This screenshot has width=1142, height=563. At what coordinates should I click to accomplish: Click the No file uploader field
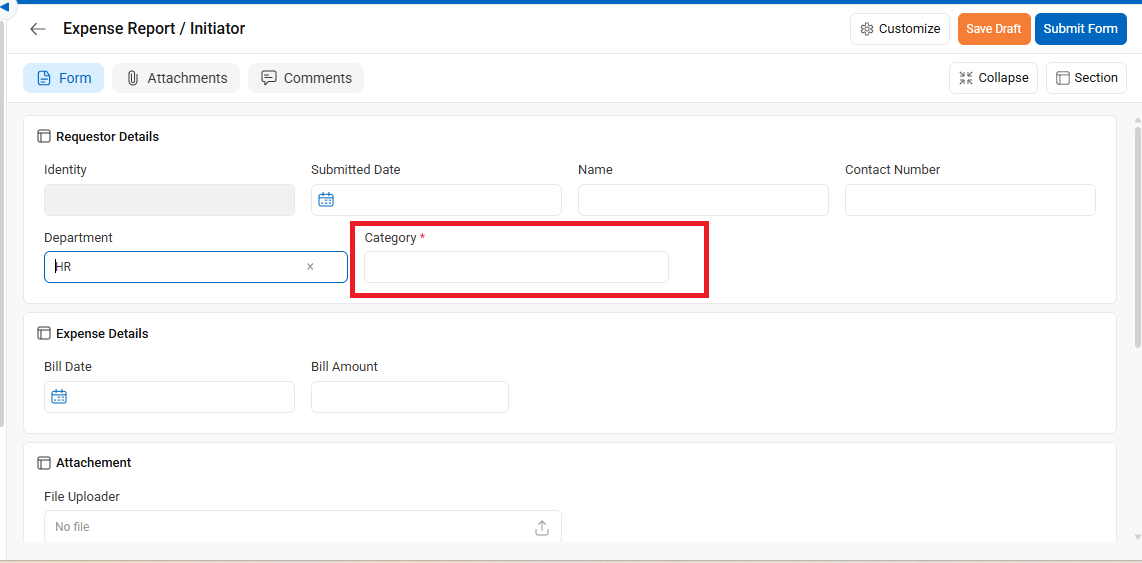[x=302, y=527]
